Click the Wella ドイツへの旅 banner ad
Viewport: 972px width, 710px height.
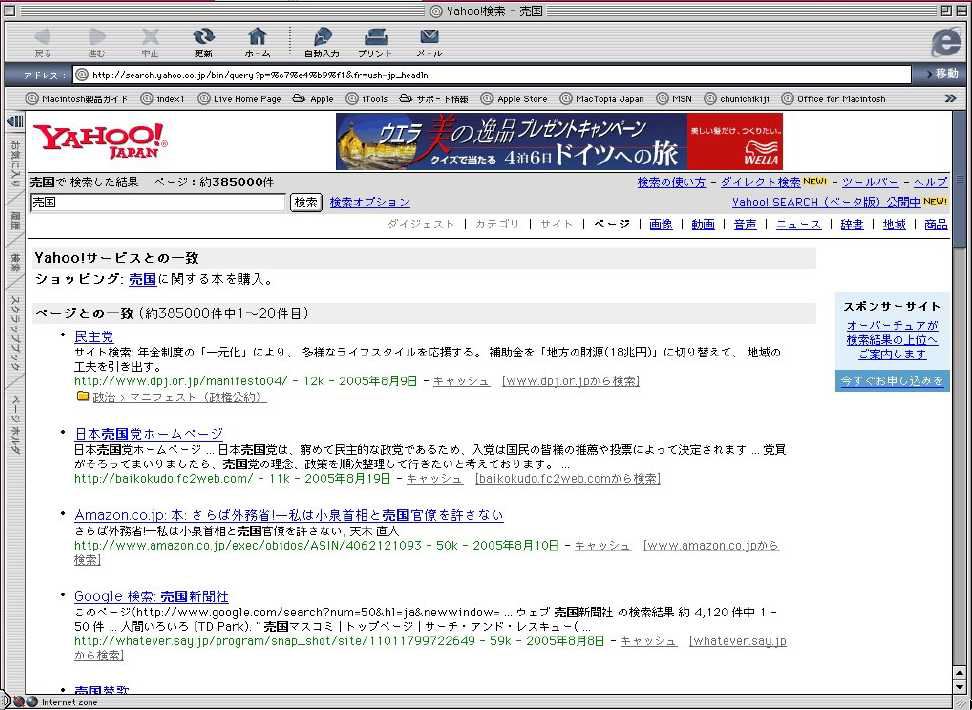(x=559, y=141)
